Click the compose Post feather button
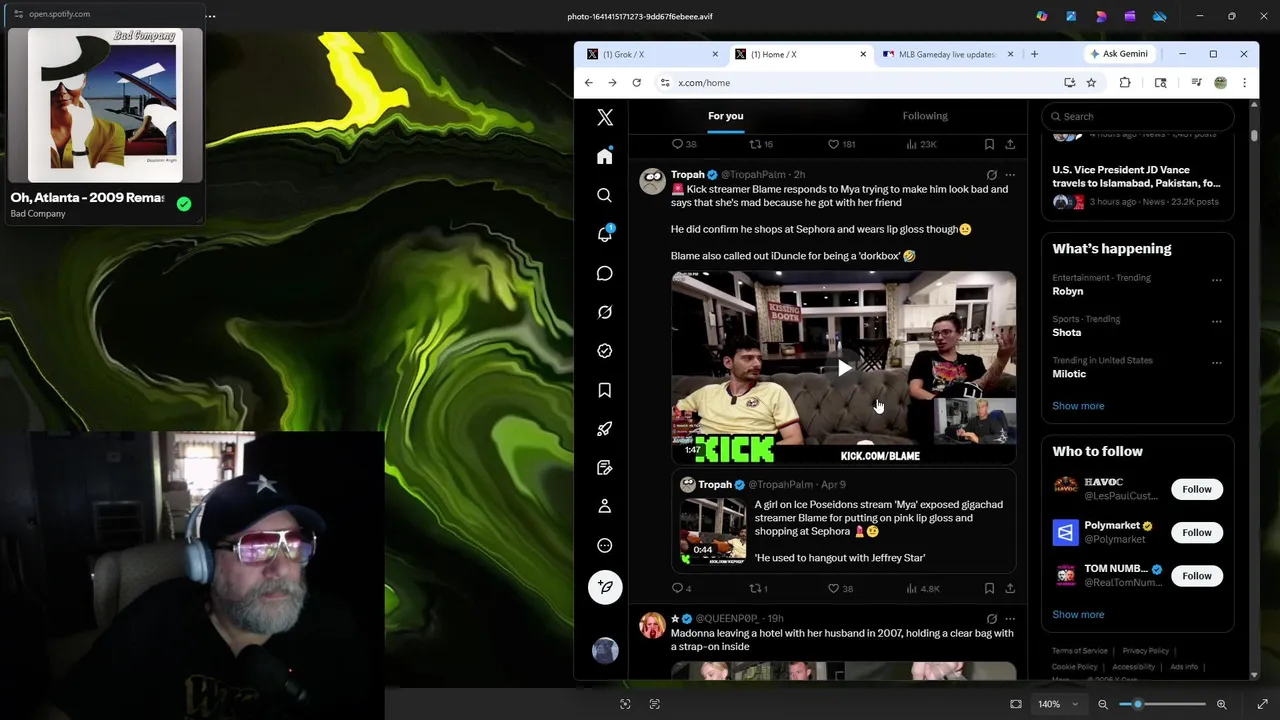 [605, 587]
